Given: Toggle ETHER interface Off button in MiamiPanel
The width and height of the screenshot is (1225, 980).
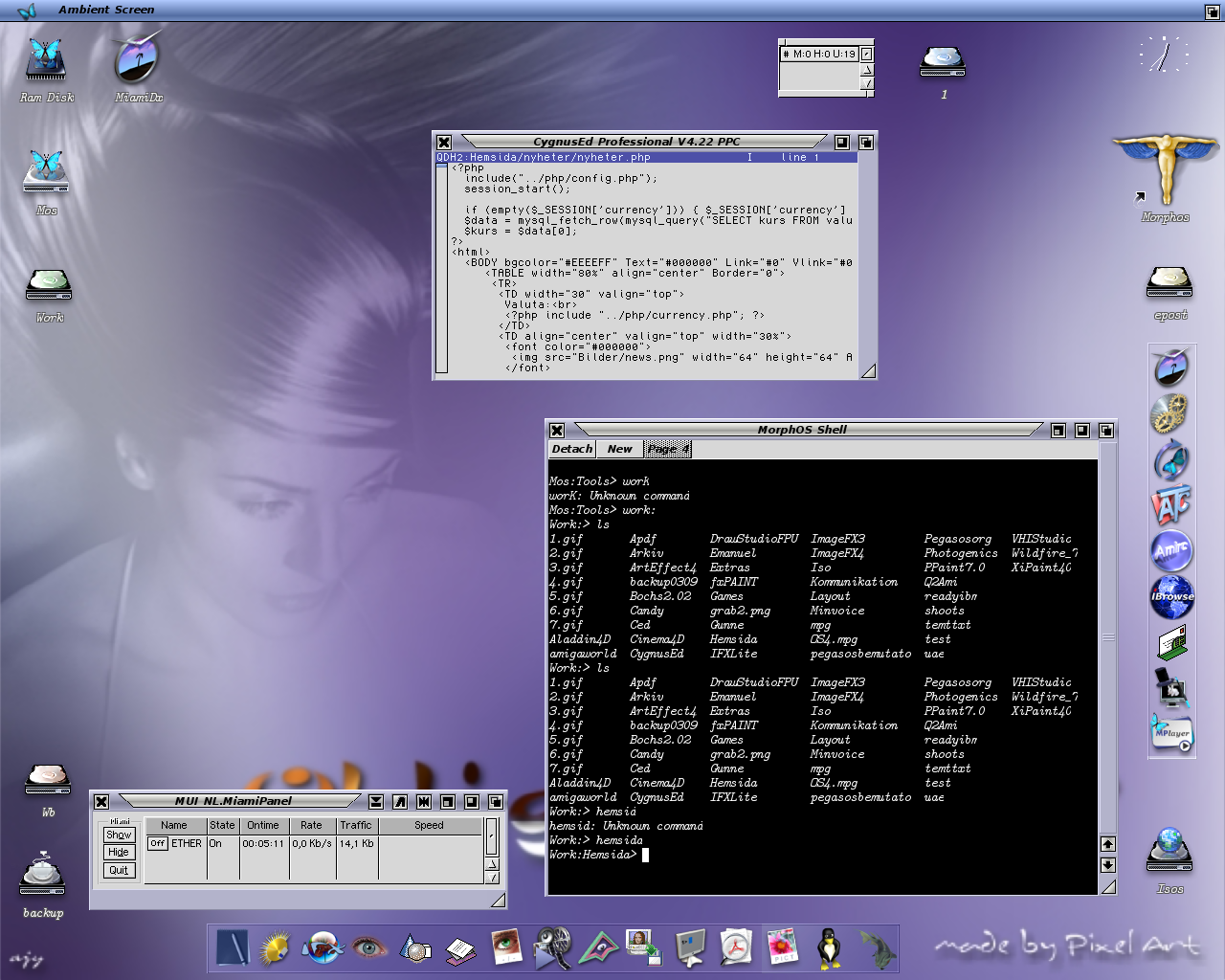Looking at the screenshot, I should [158, 843].
